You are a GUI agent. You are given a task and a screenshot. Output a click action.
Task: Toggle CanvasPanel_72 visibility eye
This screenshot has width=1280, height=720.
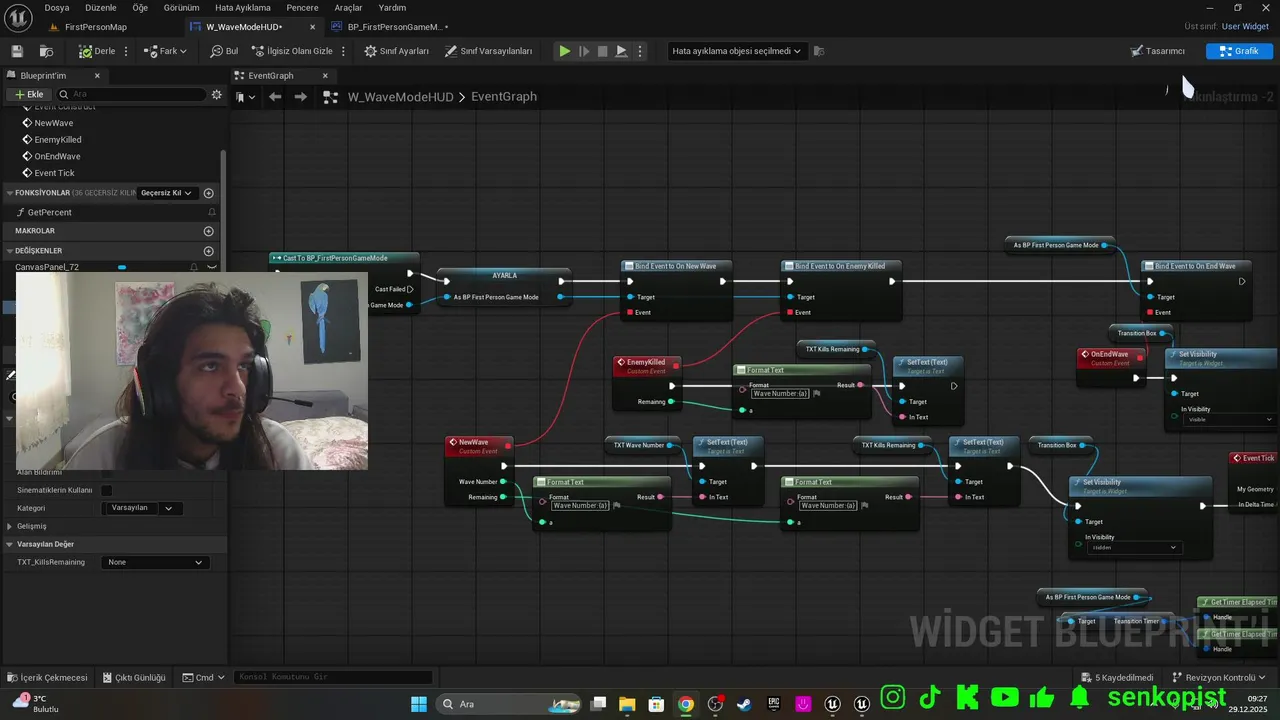[211, 267]
